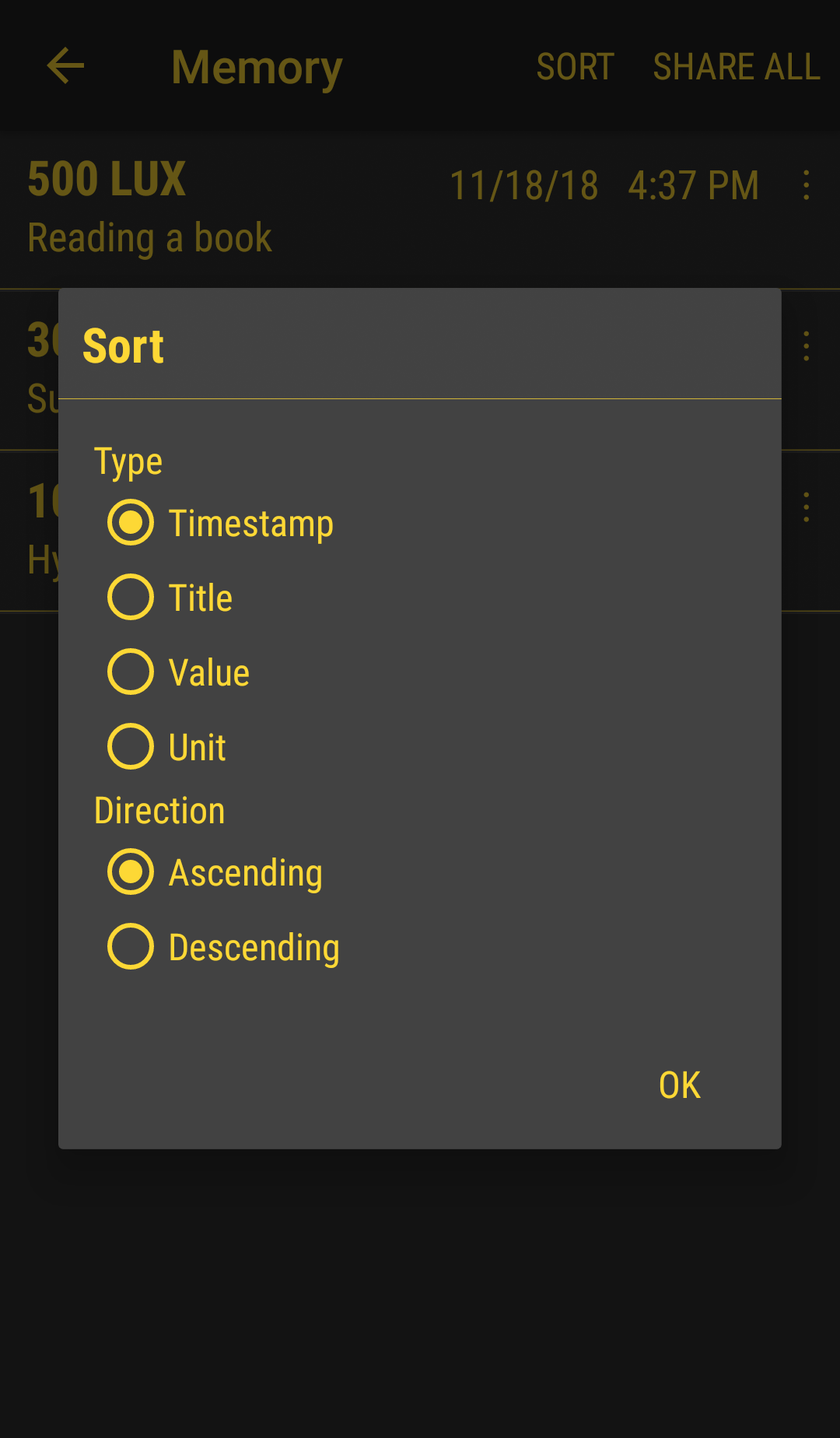Viewport: 840px width, 1438px height.
Task: Tap the Memory screen title
Action: 256,67
